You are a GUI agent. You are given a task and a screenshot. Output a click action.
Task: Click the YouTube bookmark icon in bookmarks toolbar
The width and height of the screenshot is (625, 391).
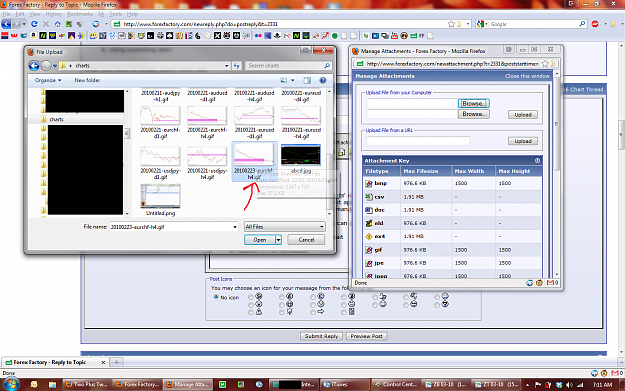(x=394, y=36)
